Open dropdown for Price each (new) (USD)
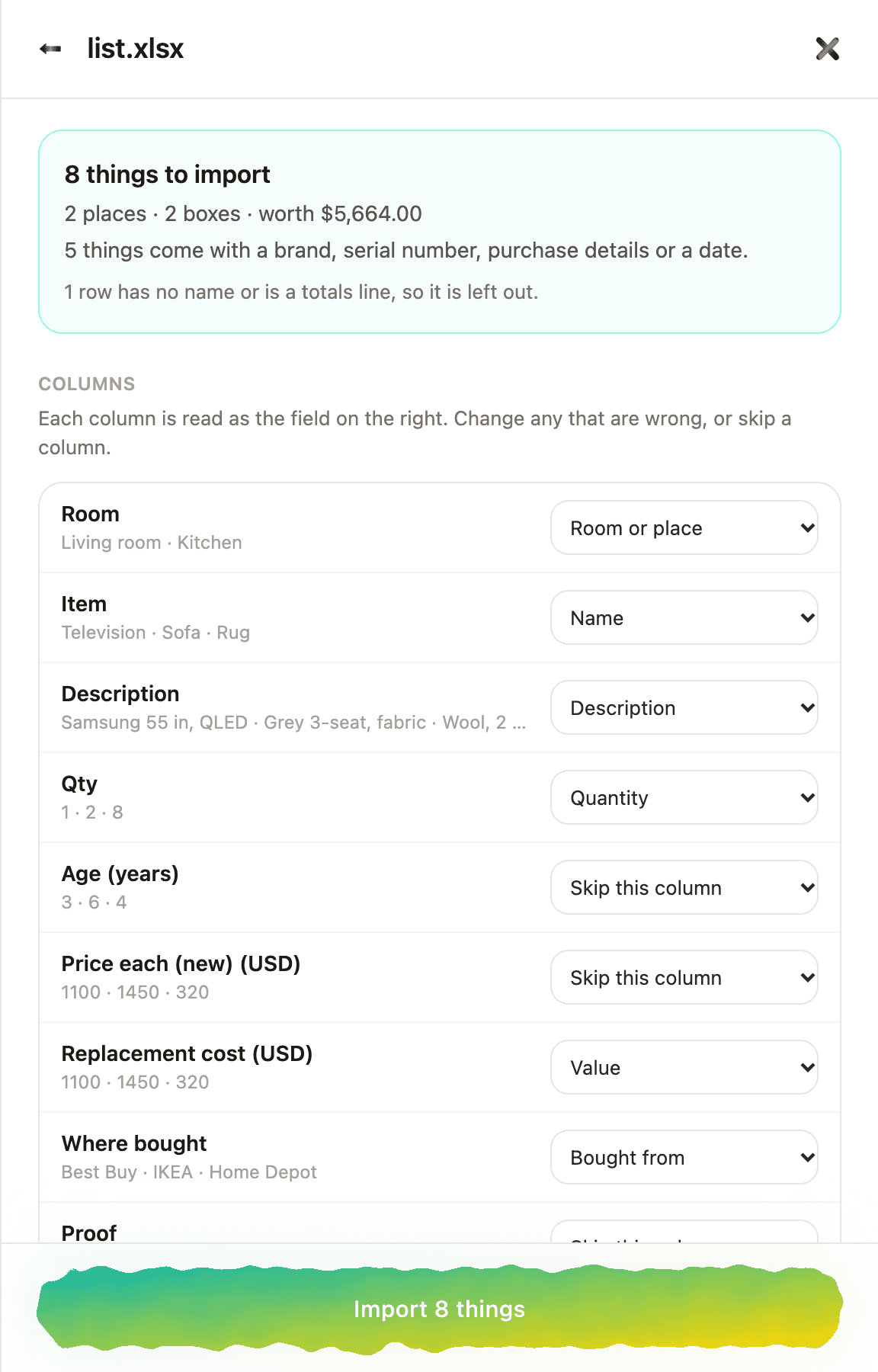 tap(684, 977)
